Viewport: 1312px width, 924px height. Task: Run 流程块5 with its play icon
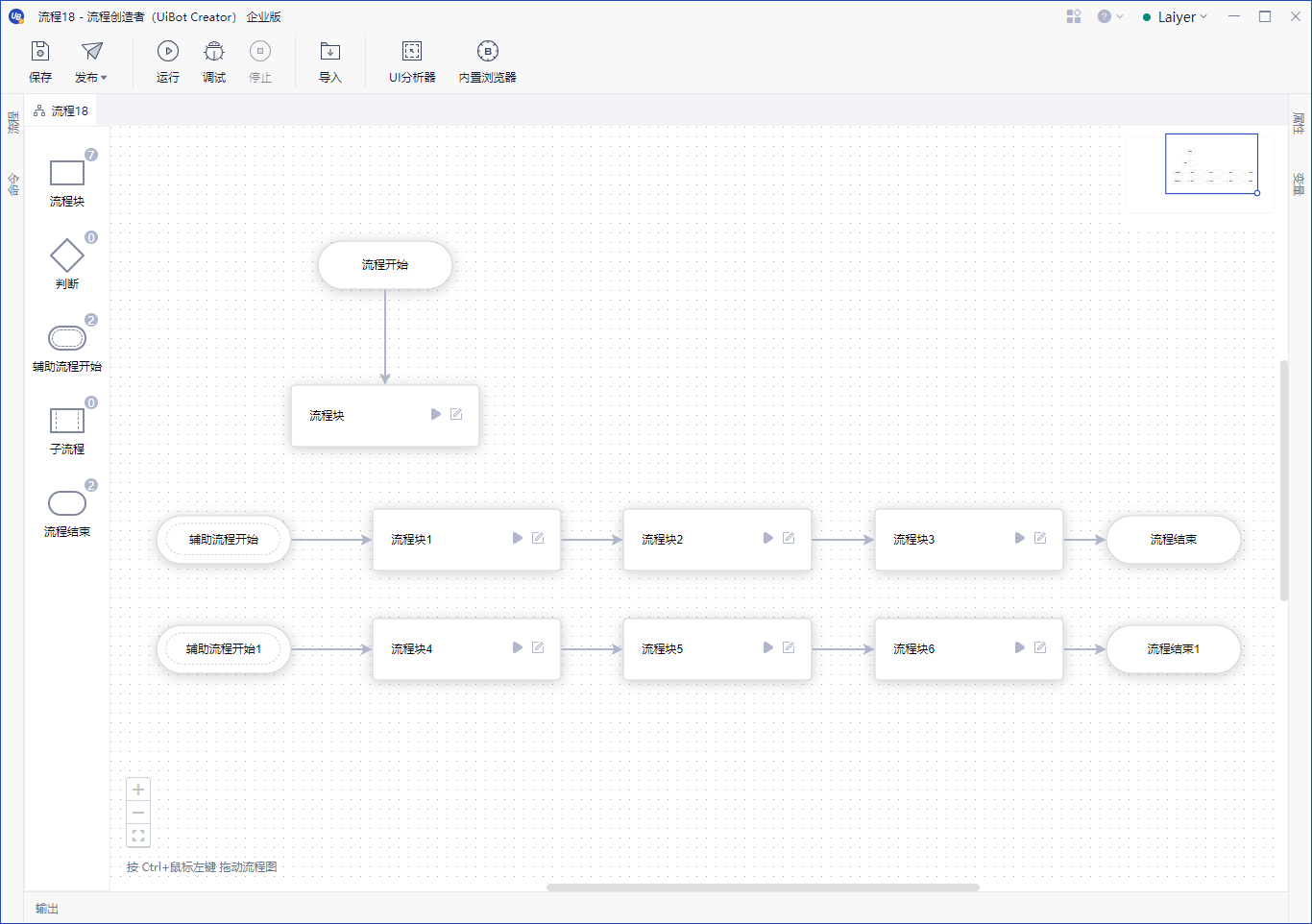768,647
